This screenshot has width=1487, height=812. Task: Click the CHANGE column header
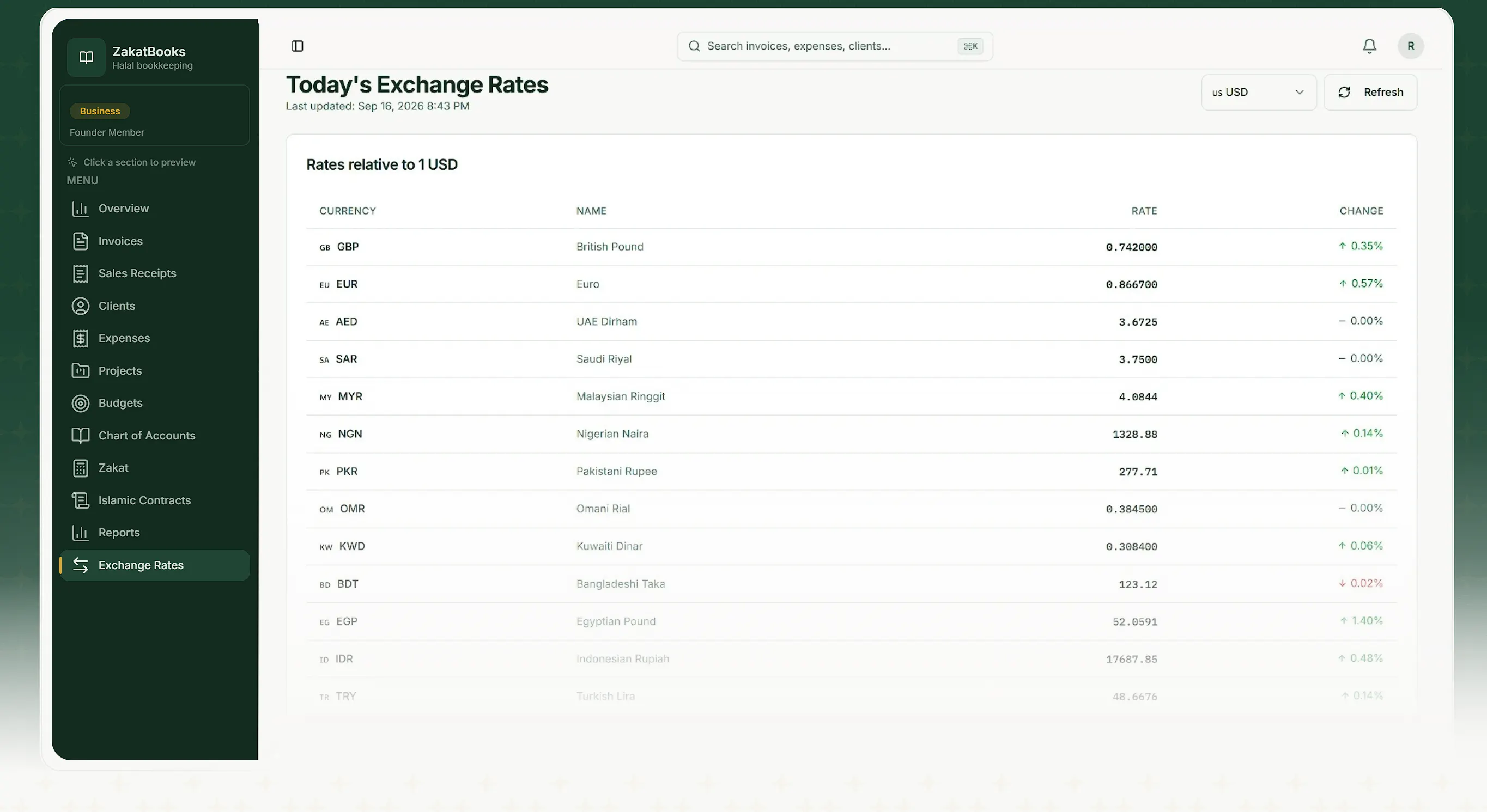click(1361, 211)
